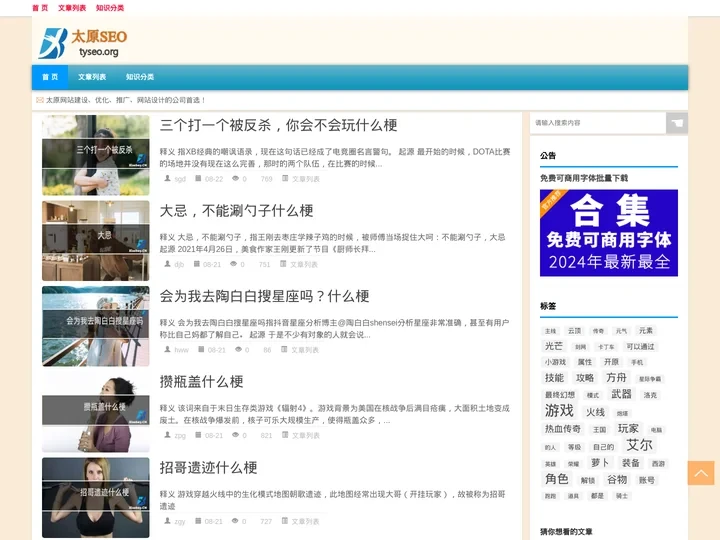The width and height of the screenshot is (720, 540).
Task: Click the 会为我去陶白白搜星座吗 post thumbnail
Action: (x=96, y=326)
